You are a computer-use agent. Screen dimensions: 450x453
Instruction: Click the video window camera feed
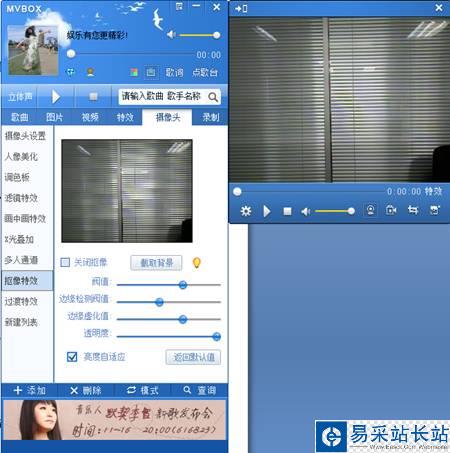pyautogui.click(x=340, y=100)
